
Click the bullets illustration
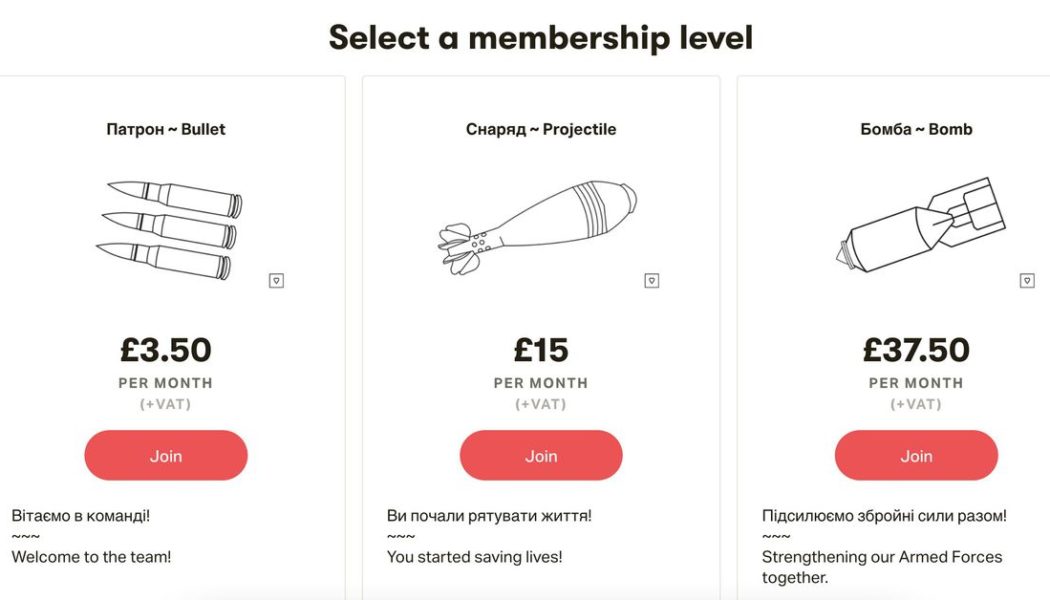pos(165,220)
